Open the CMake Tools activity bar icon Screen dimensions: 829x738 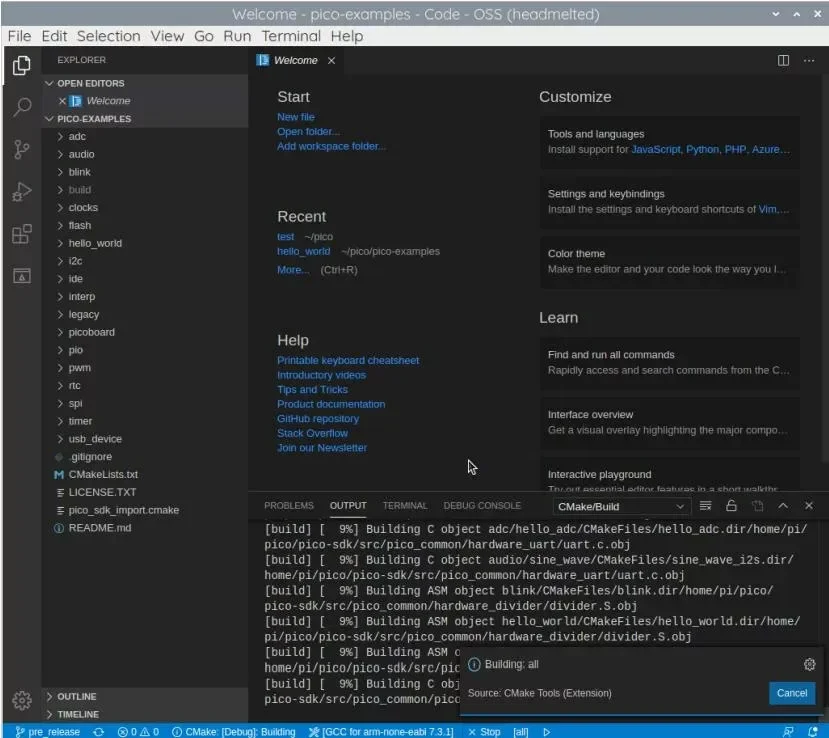coord(22,275)
